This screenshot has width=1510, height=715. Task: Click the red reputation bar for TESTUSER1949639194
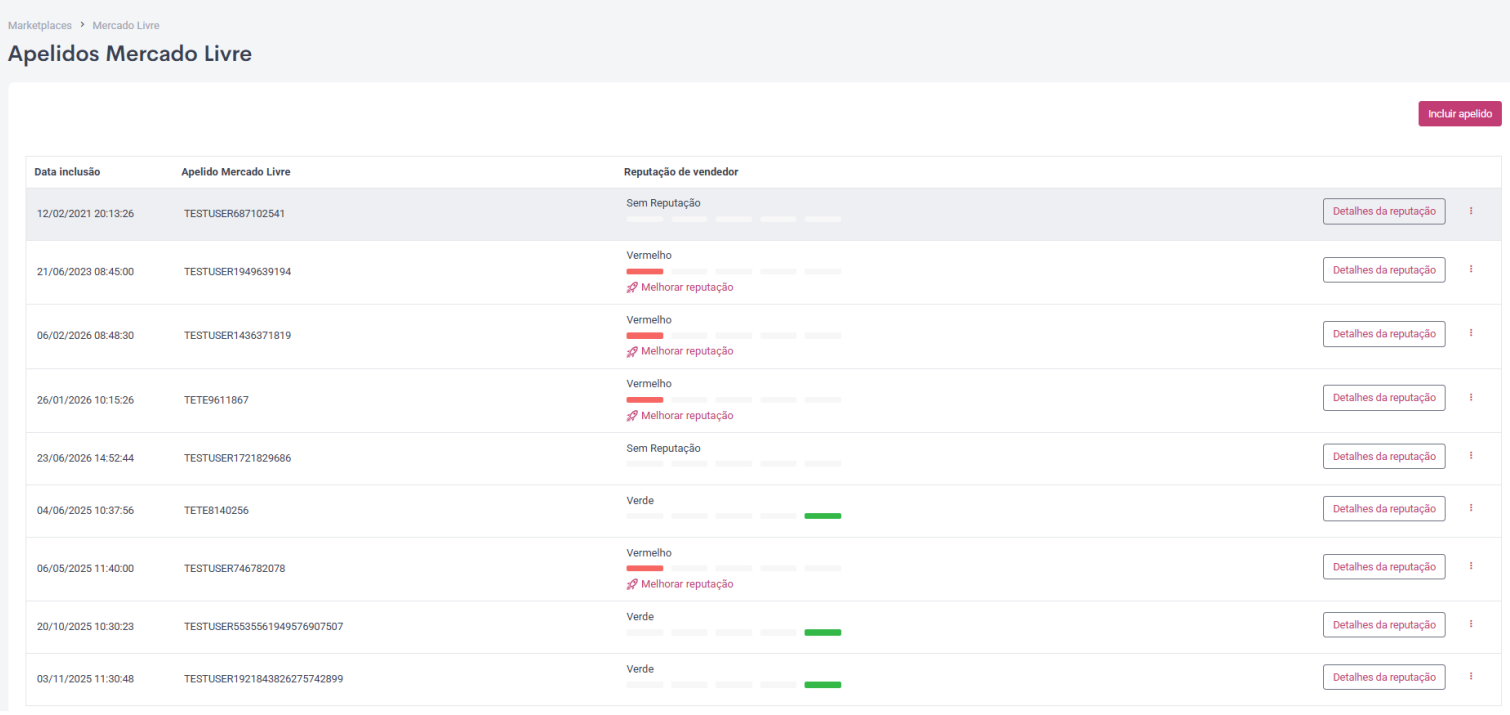tap(645, 271)
